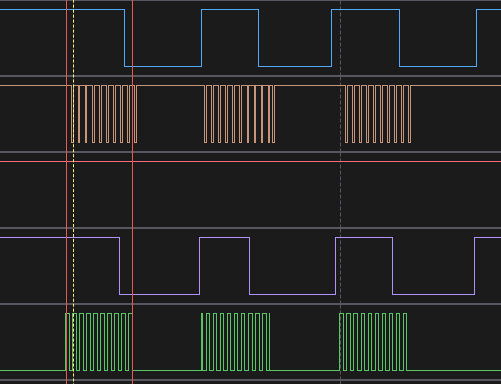The width and height of the screenshot is (501, 384).
Task: Click the flat red horizontal signal trace
Action: pos(250,162)
